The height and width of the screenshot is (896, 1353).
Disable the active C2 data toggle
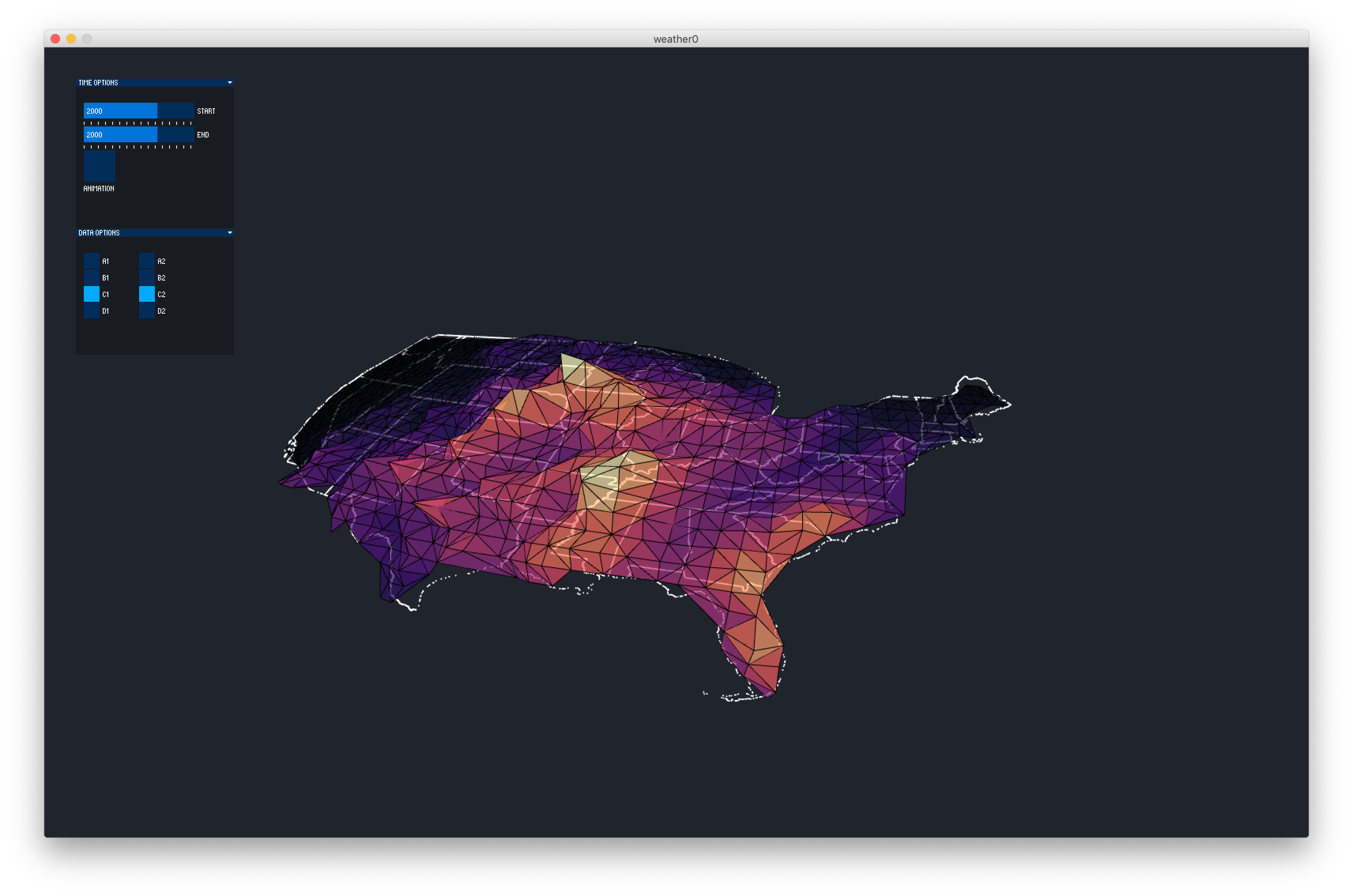pyautogui.click(x=147, y=294)
